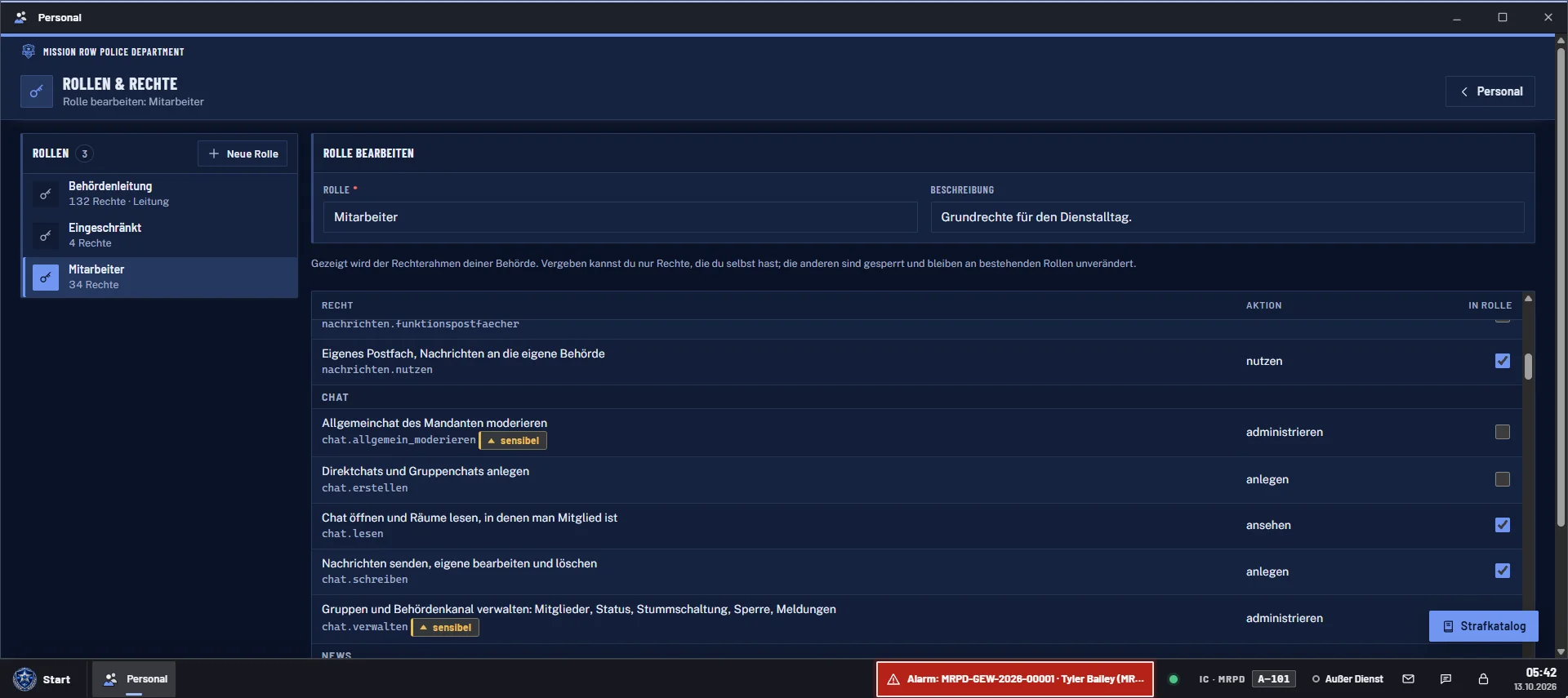Click the Rolle name field containing Mitarbeiter
The height and width of the screenshot is (698, 1568).
[x=621, y=217]
